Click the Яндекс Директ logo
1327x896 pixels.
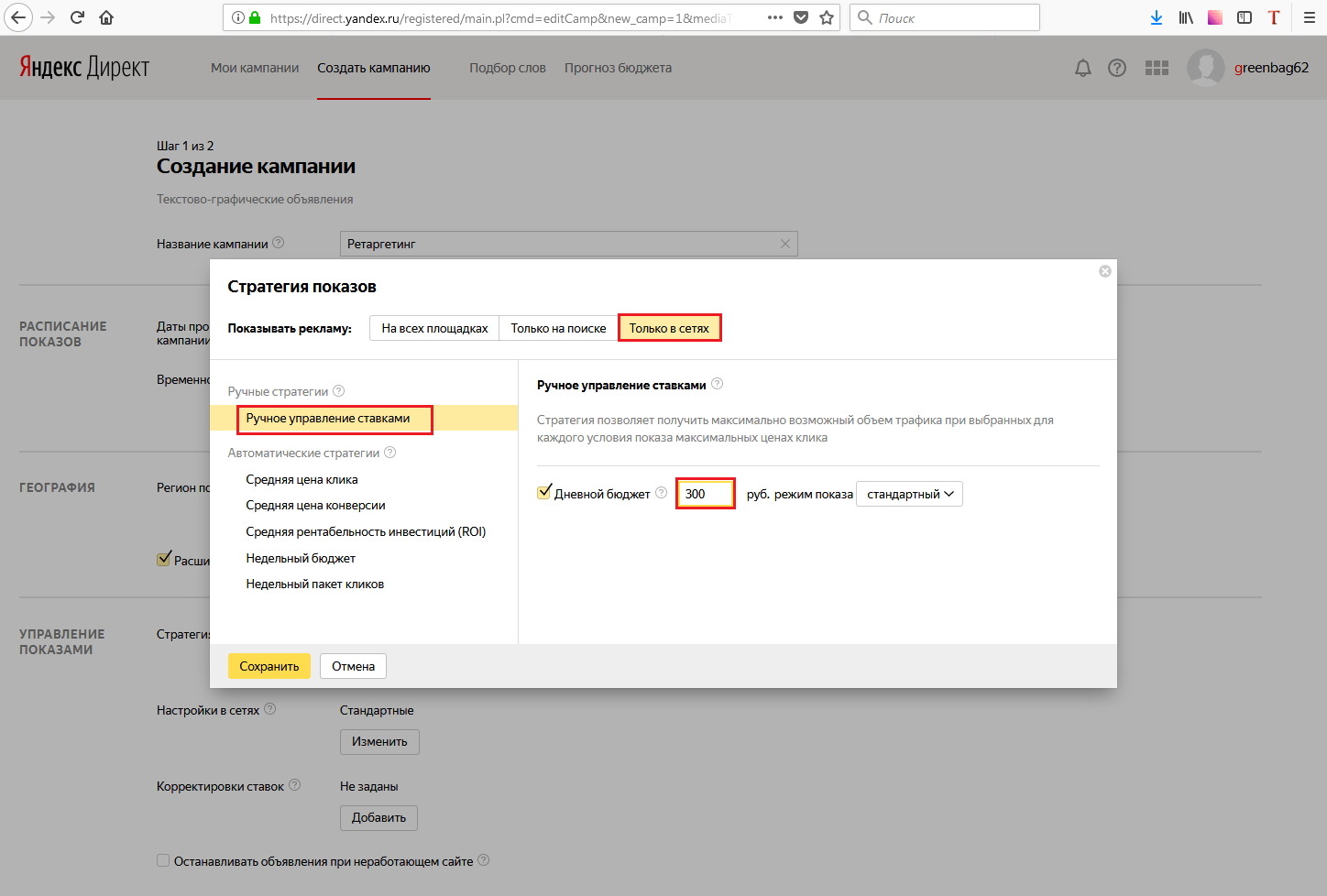[x=84, y=68]
